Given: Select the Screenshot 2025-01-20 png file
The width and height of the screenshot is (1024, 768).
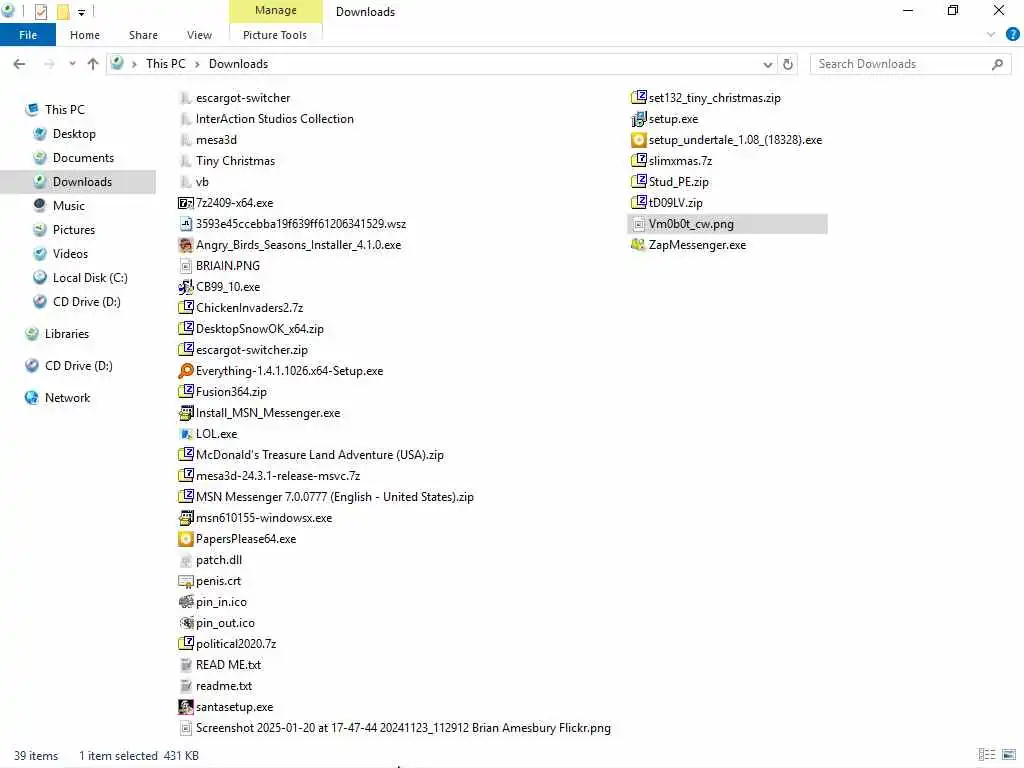Looking at the screenshot, I should coord(403,728).
